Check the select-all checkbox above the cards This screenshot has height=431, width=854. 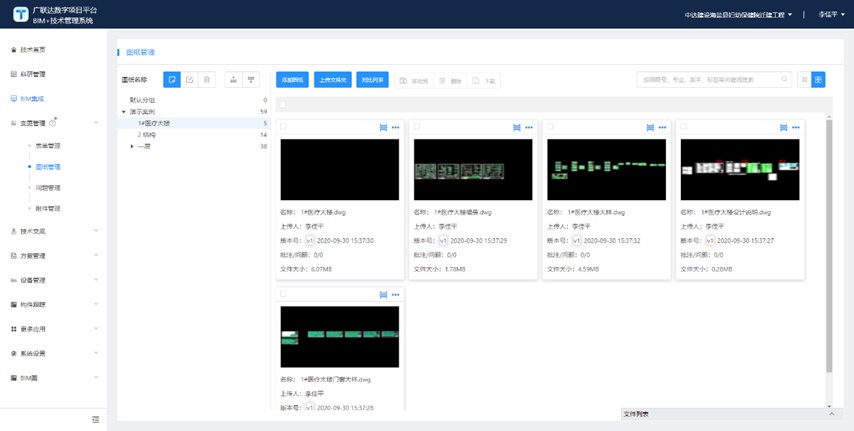point(283,104)
